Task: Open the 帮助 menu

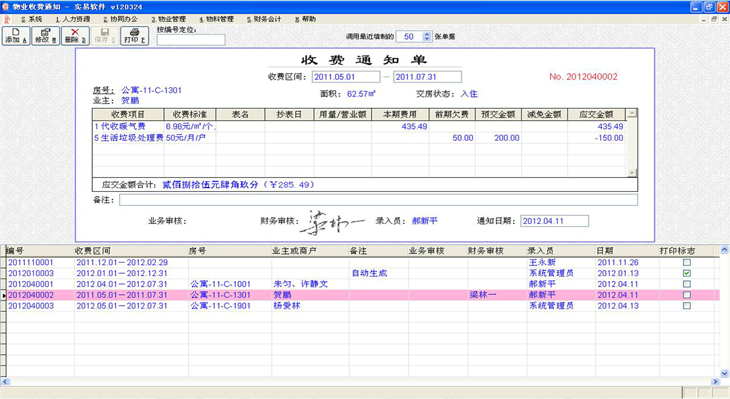Action: (305, 19)
